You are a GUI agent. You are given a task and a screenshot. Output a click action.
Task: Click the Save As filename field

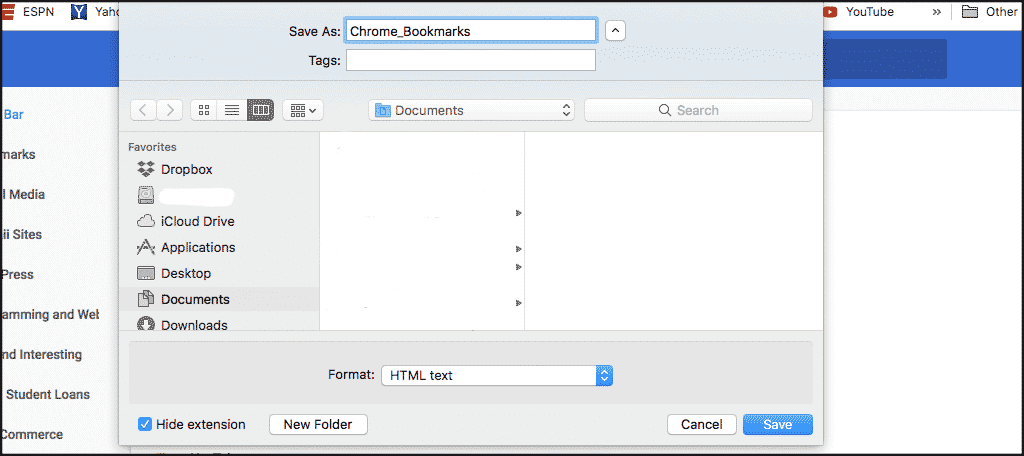470,31
